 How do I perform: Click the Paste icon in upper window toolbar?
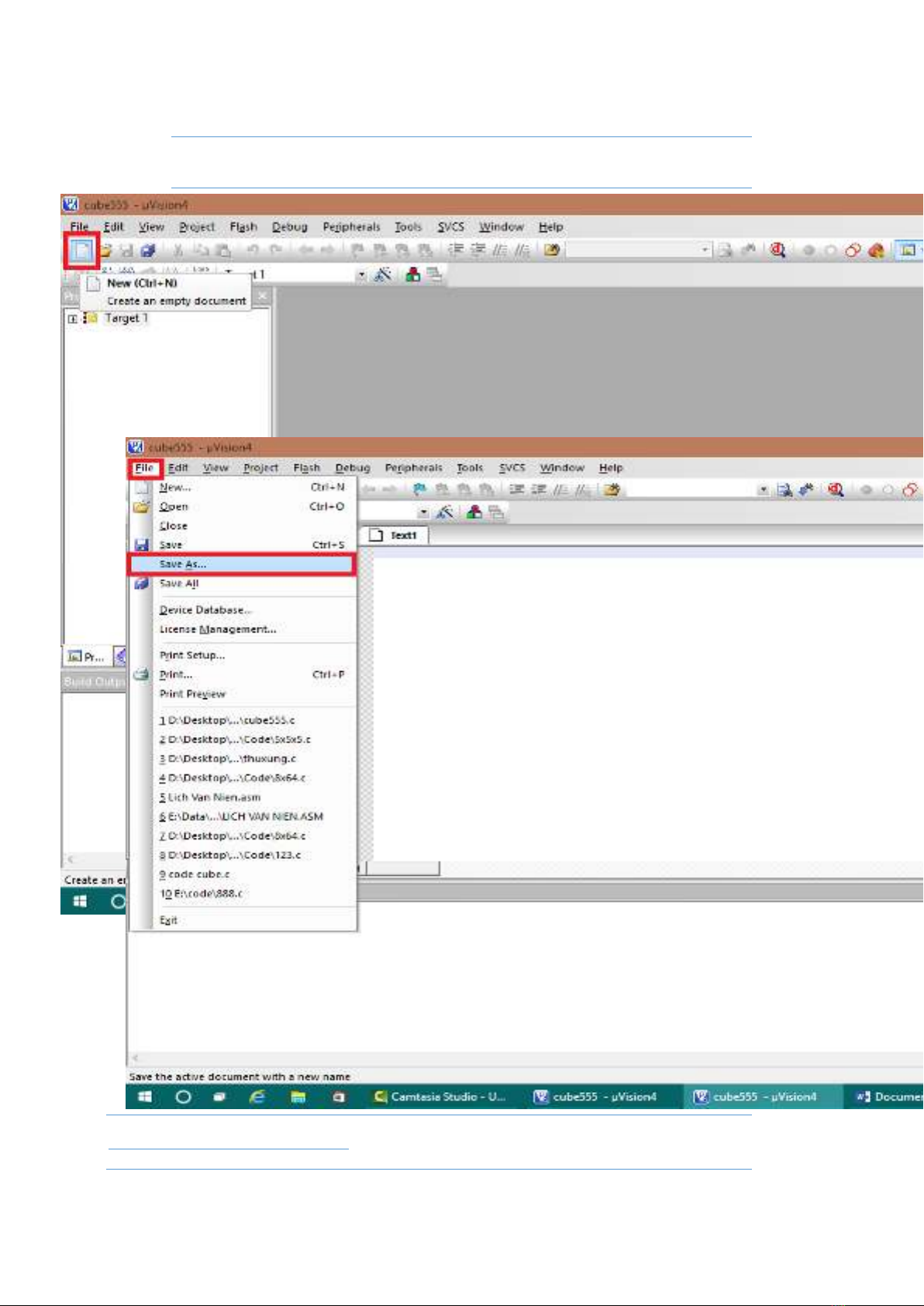tap(222, 250)
